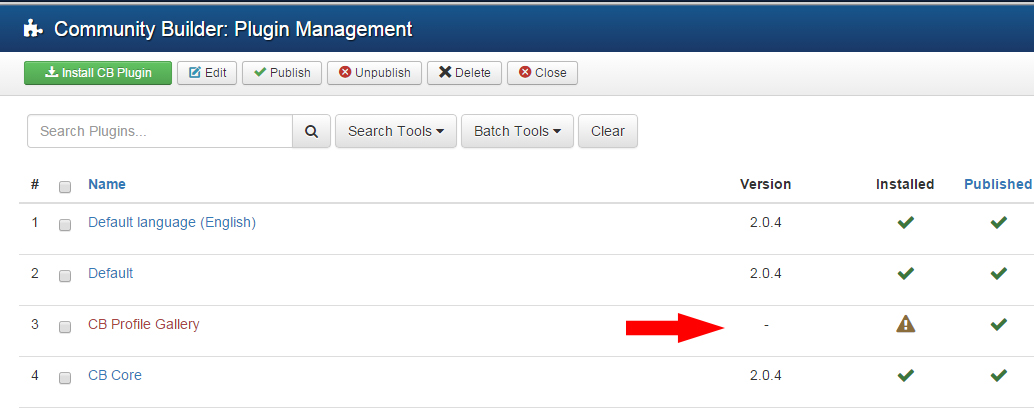The height and width of the screenshot is (416, 1034).
Task: Click installed checkmark for Default plugin row
Action: pos(905,273)
